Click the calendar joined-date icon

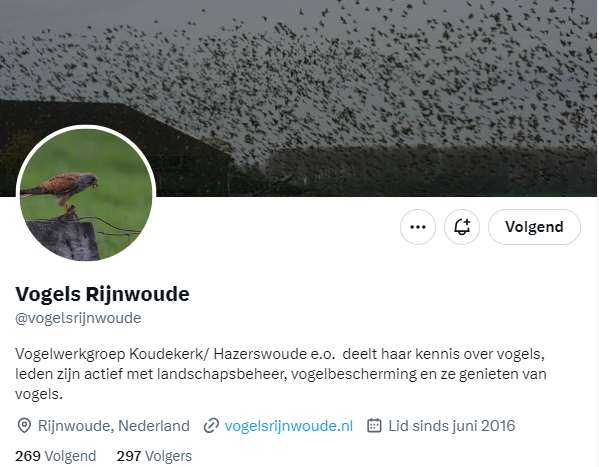point(374,425)
